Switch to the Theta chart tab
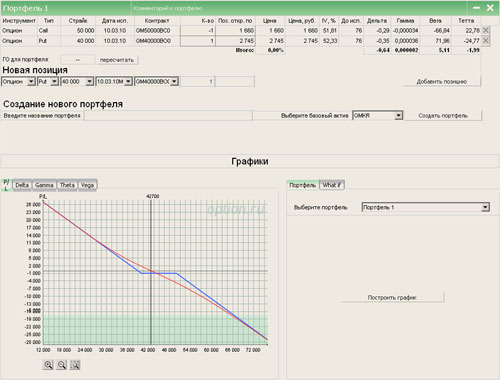Image resolution: width=500 pixels, height=380 pixels. click(67, 185)
